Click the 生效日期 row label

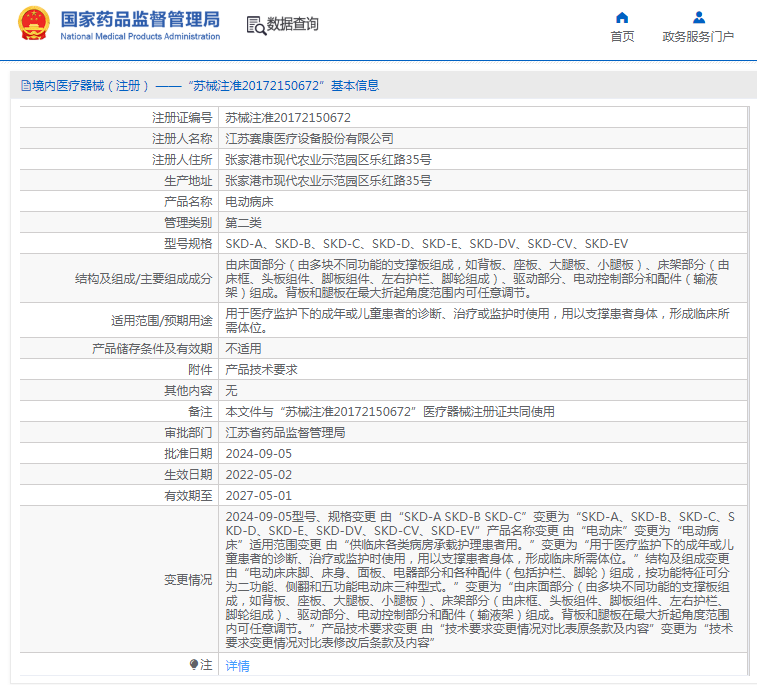[188, 475]
